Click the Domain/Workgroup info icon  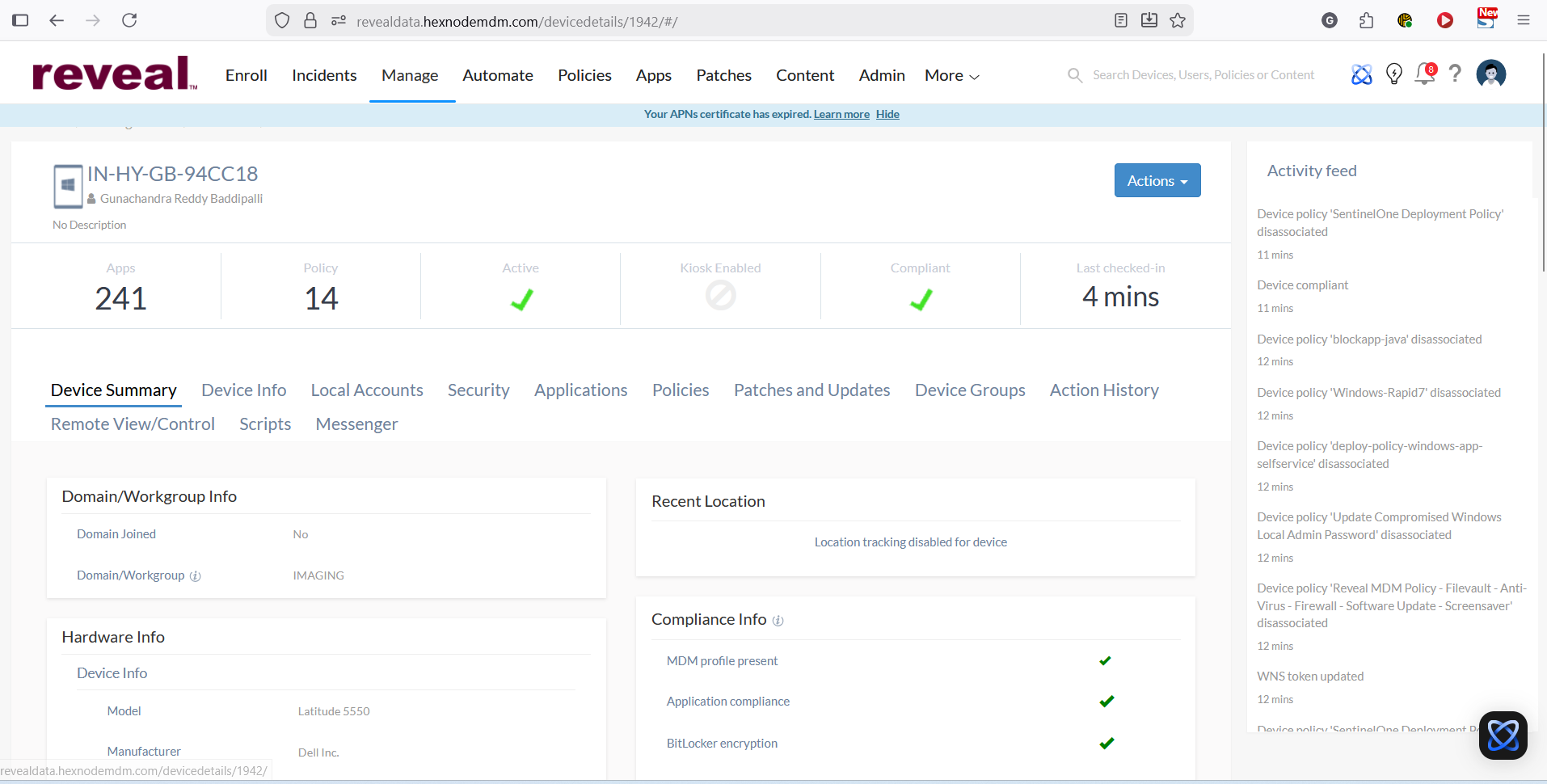[x=195, y=576]
